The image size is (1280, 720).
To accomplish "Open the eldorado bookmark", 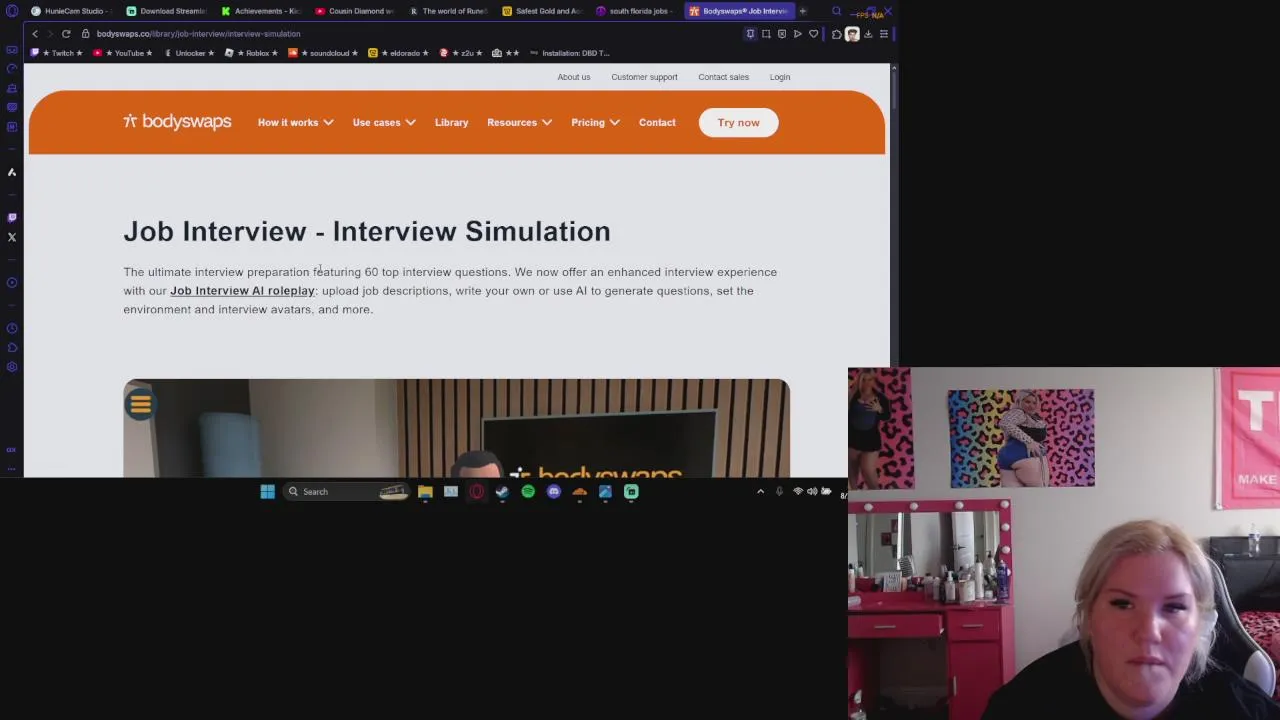I will point(399,53).
